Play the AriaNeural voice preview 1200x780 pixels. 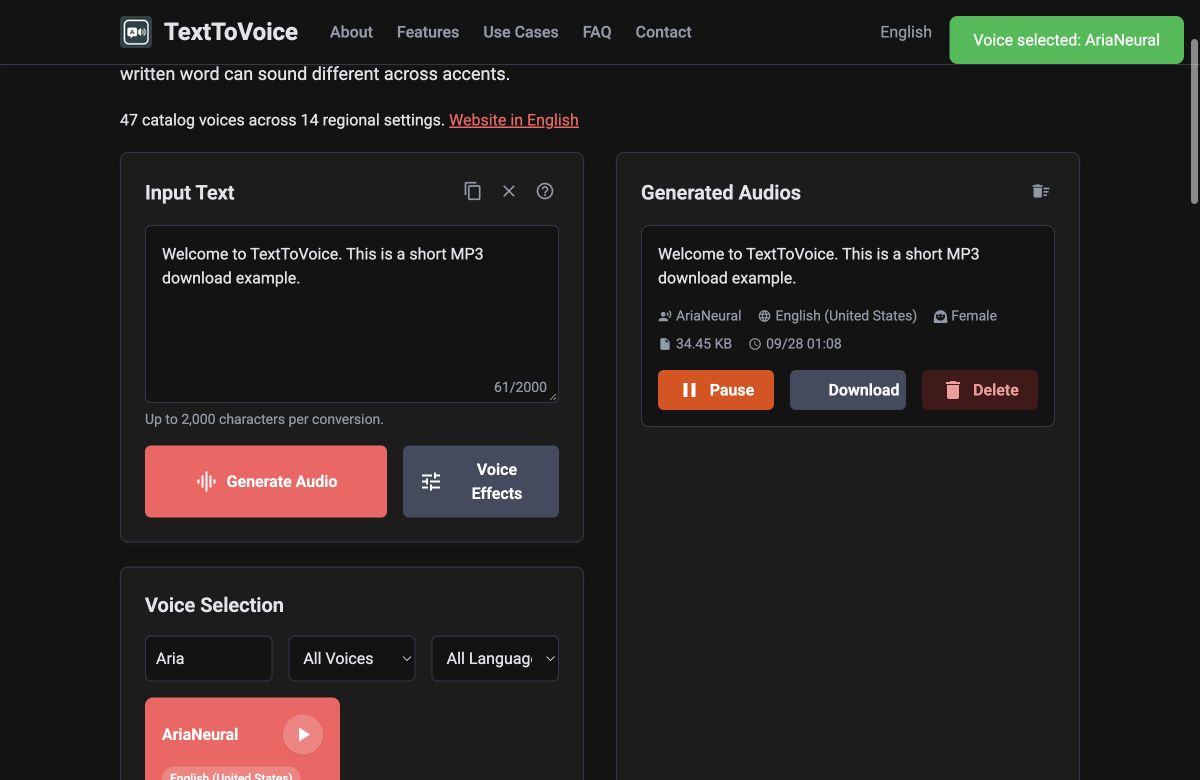(x=303, y=734)
